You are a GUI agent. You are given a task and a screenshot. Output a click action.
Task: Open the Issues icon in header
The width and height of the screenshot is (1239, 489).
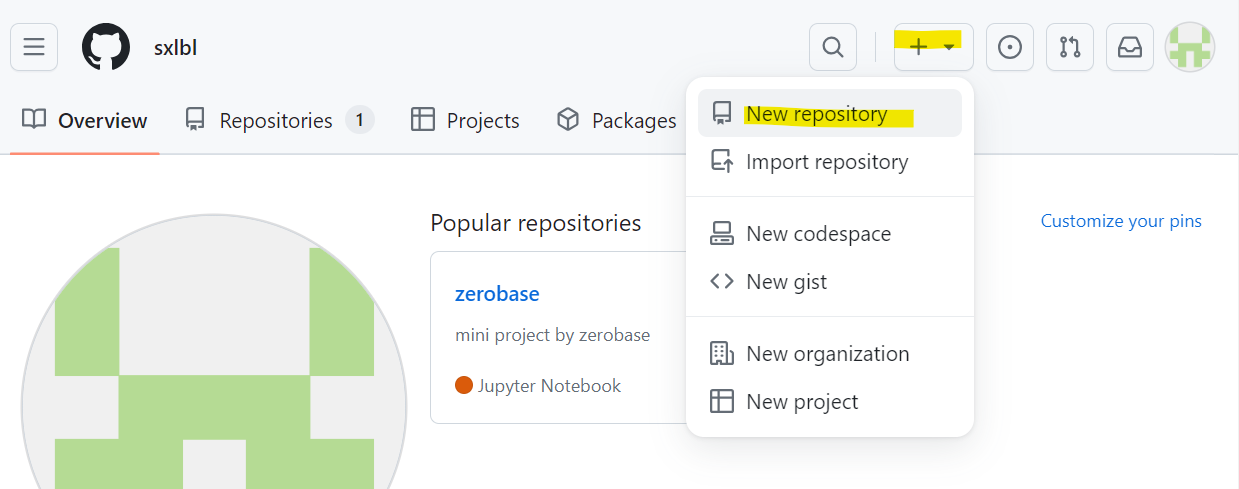(1010, 47)
